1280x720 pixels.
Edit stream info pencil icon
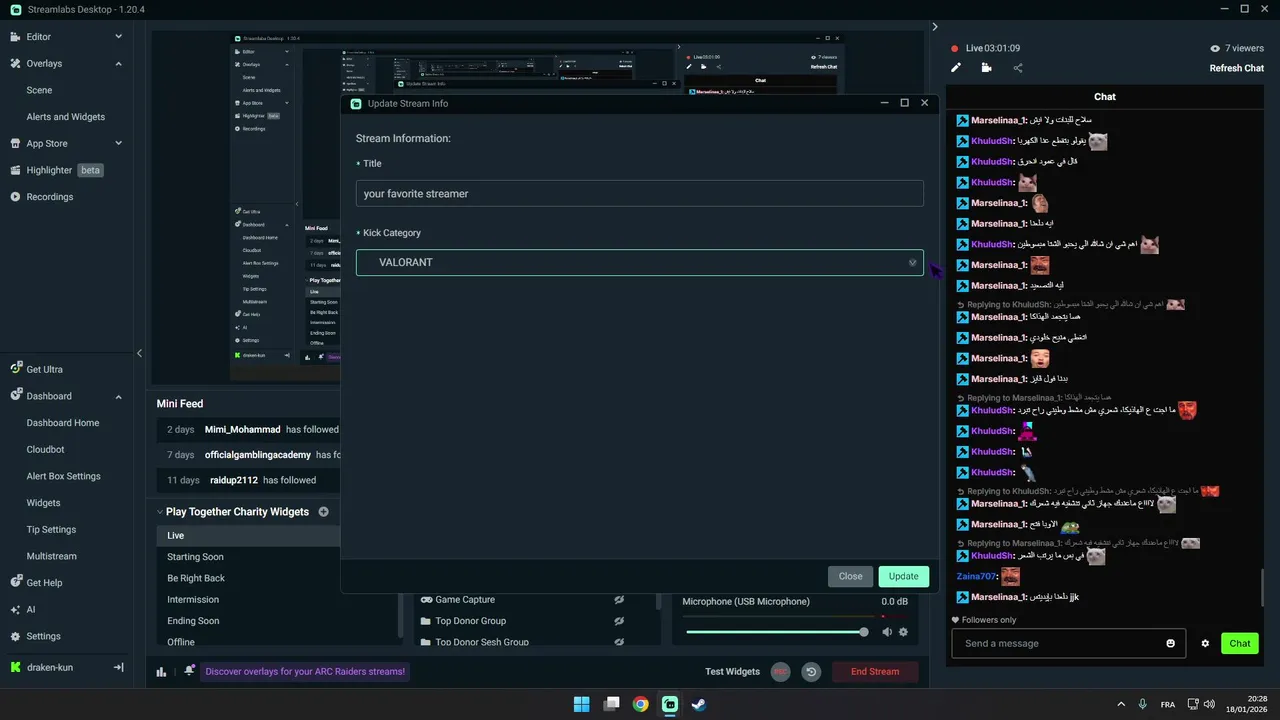956,68
